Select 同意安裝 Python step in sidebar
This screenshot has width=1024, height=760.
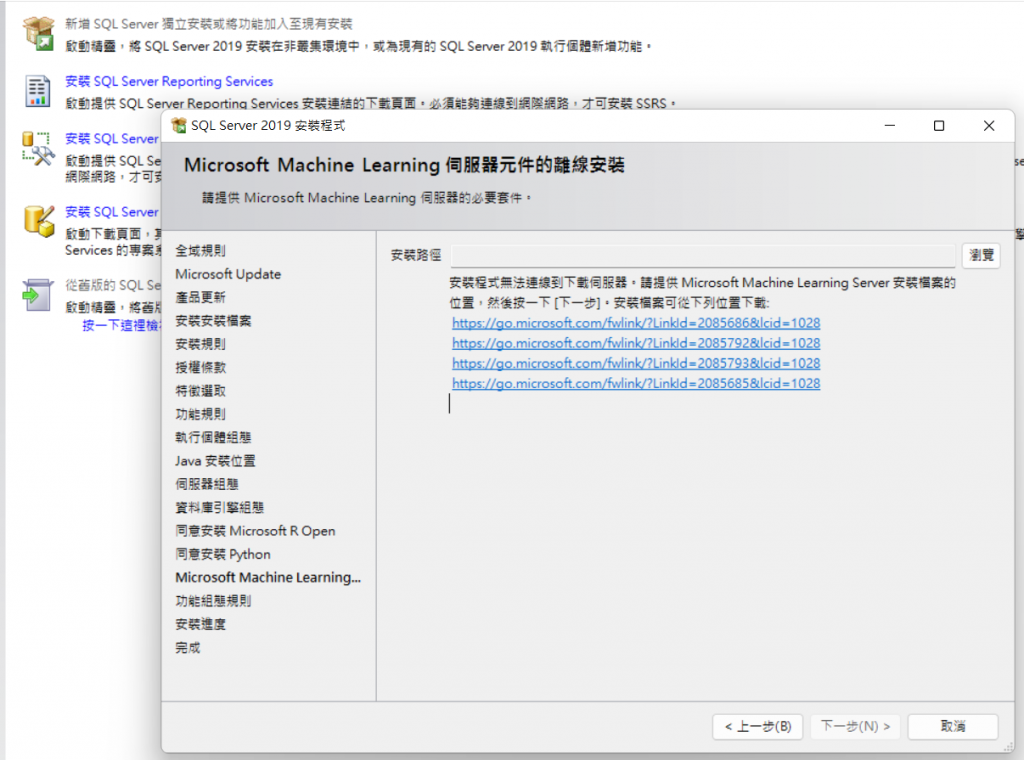[223, 554]
